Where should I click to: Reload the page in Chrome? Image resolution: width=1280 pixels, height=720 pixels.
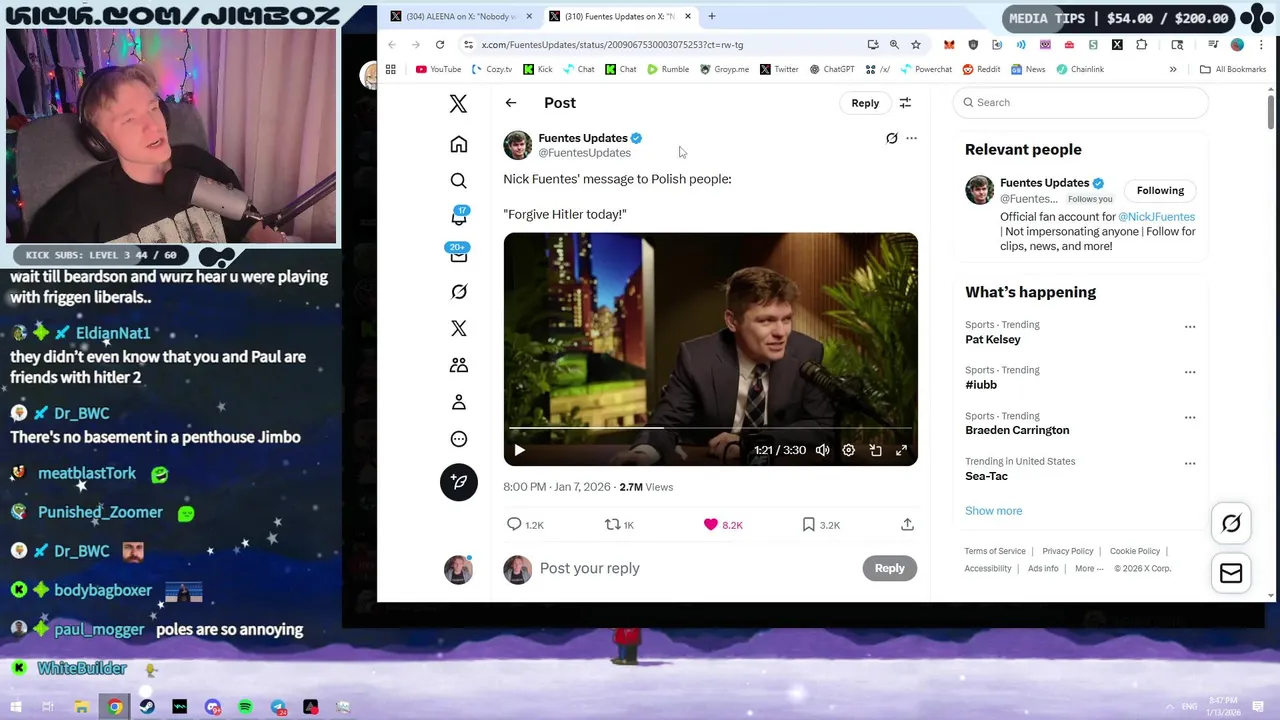click(x=440, y=45)
